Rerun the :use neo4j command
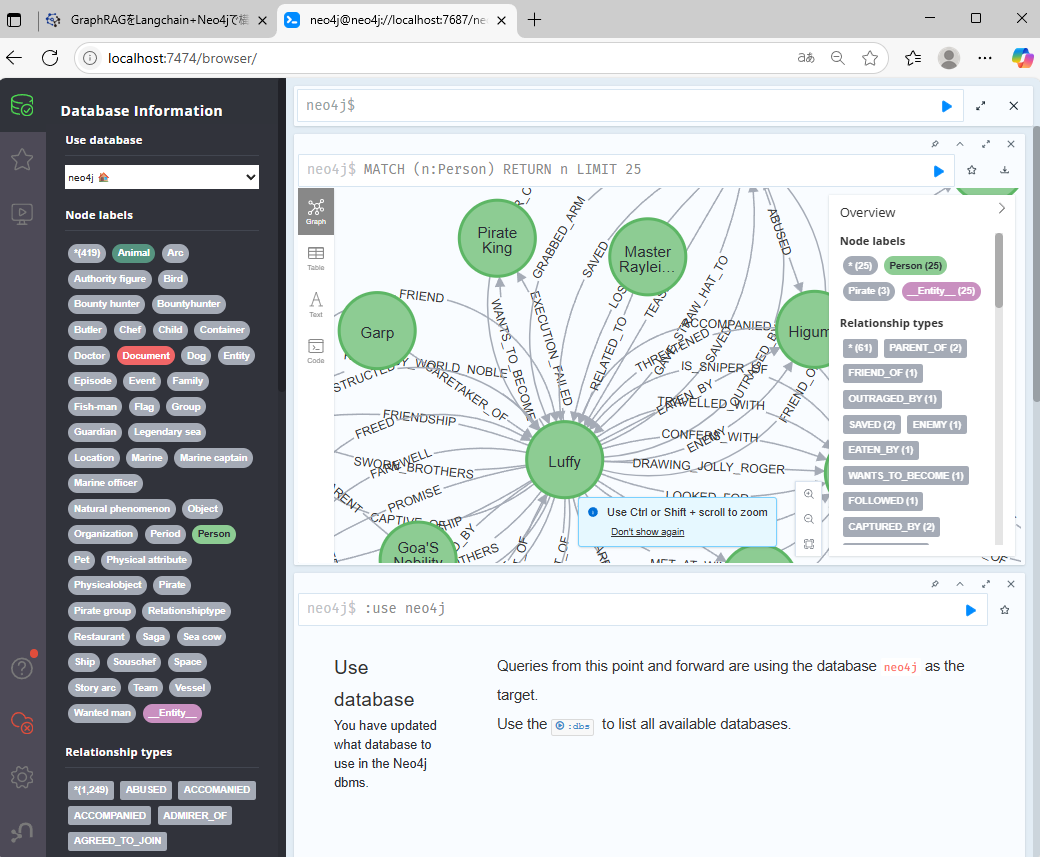 970,610
